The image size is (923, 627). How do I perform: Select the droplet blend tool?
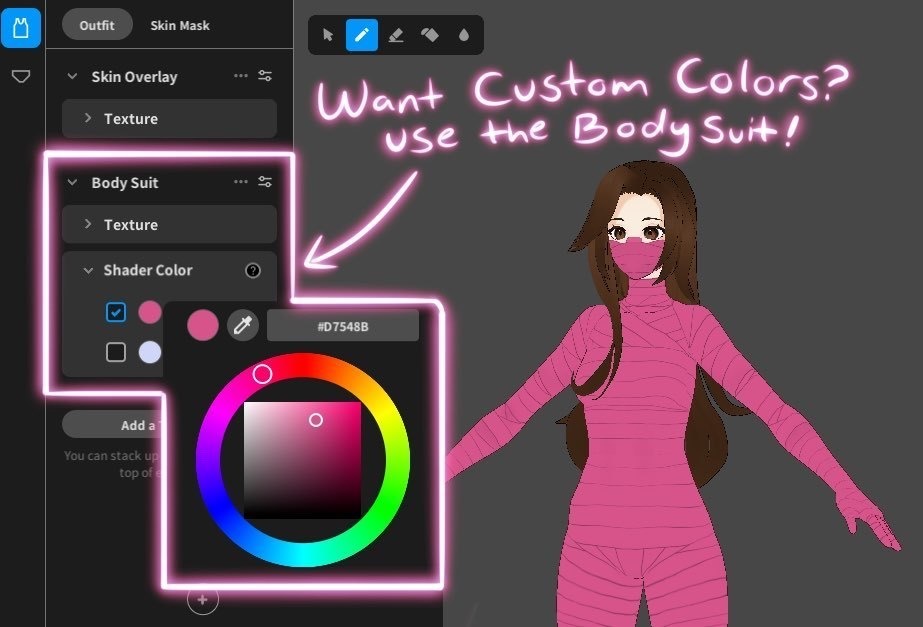463,34
